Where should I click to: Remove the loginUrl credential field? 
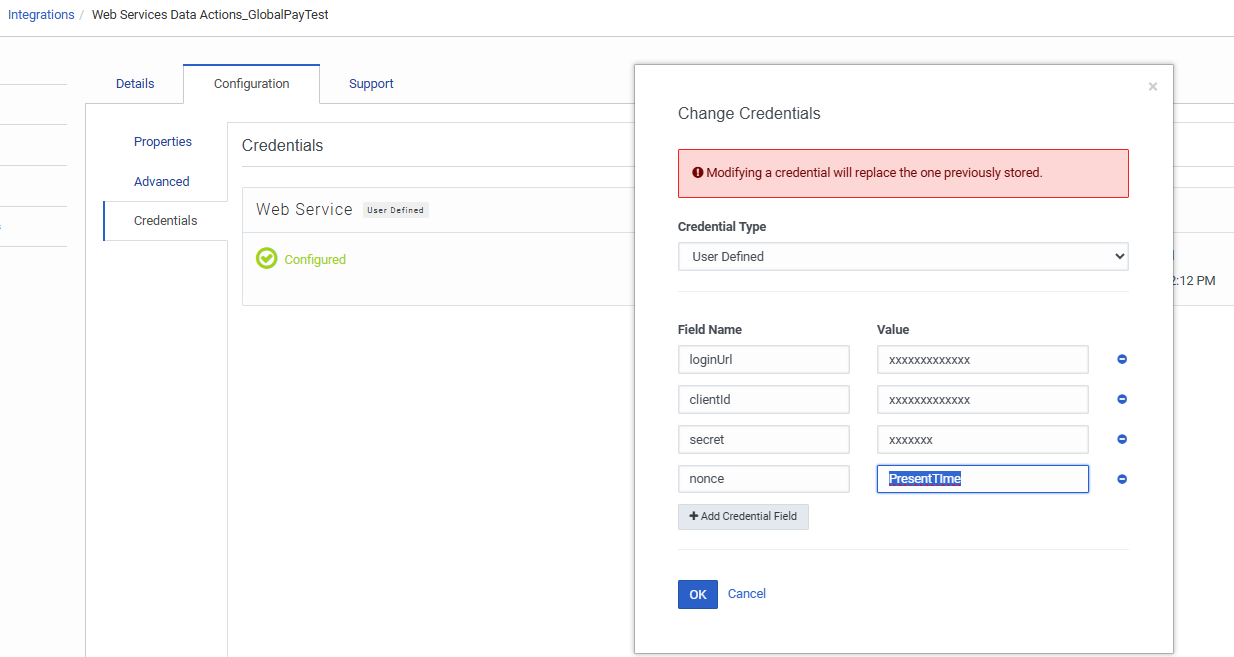point(1122,359)
